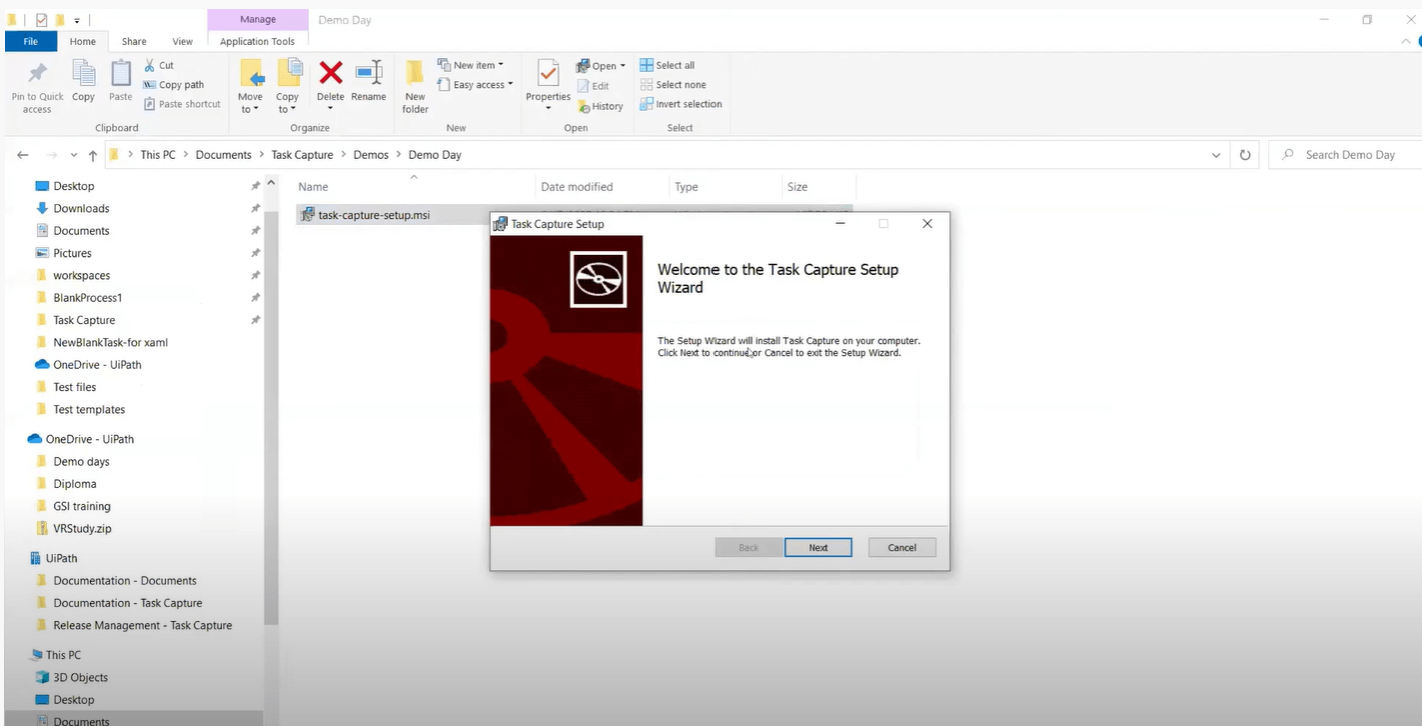The height and width of the screenshot is (726, 1422).
Task: Open the Move to menu
Action: point(251,86)
